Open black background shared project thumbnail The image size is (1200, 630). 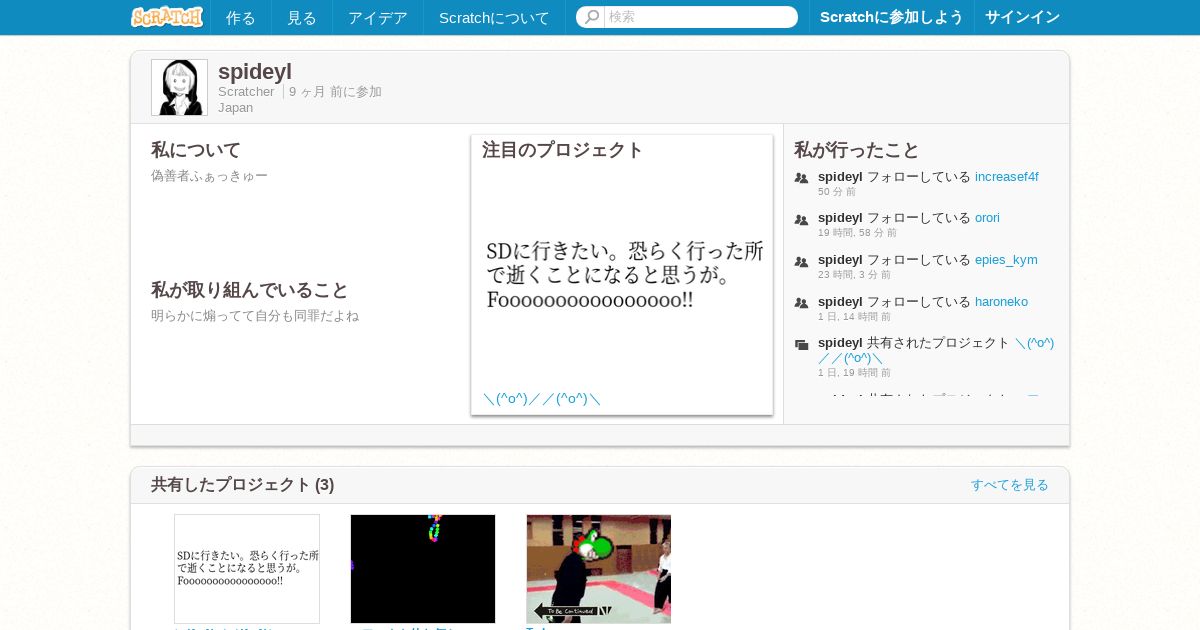click(x=423, y=569)
